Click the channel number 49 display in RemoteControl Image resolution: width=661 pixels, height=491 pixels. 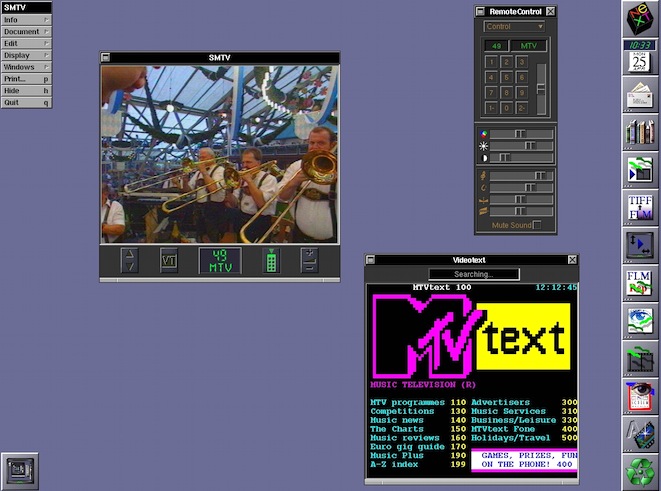[496, 46]
